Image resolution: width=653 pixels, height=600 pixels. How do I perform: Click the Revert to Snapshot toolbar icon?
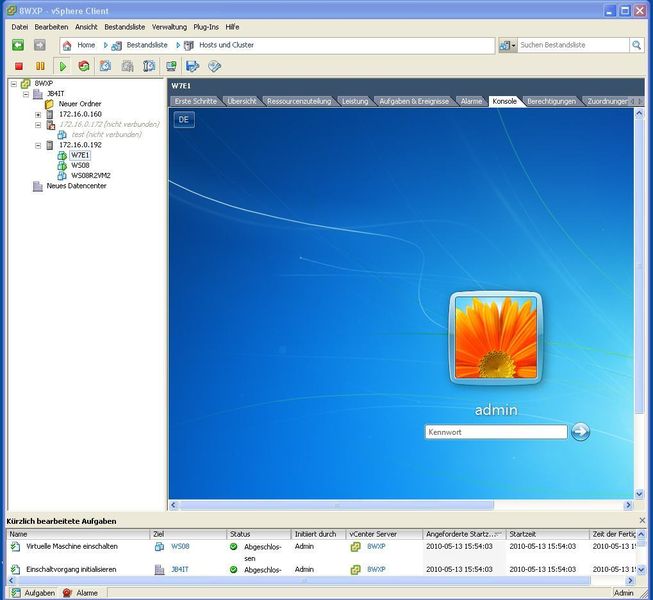click(x=127, y=66)
